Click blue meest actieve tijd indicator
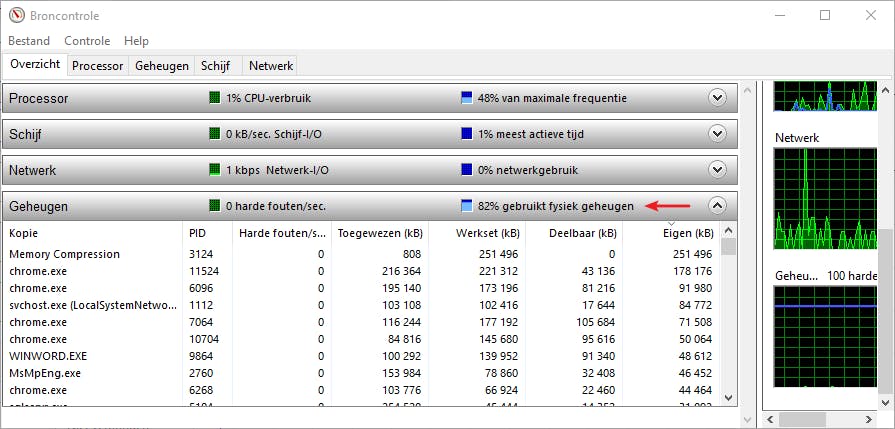This screenshot has width=895, height=429. pyautogui.click(x=466, y=134)
